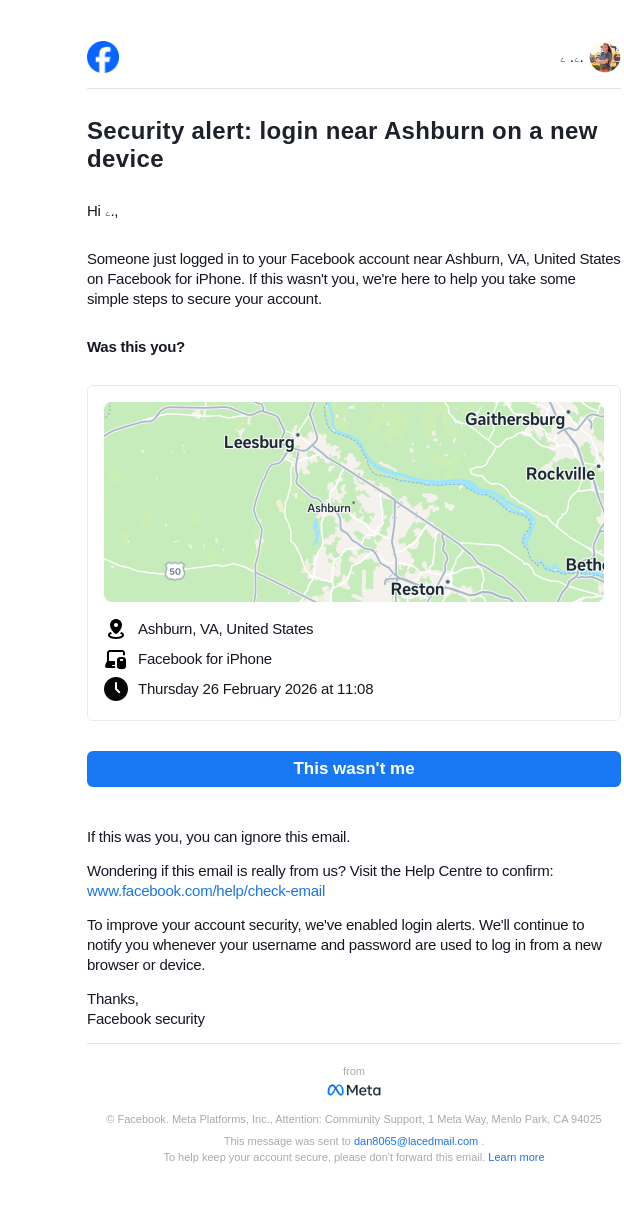The height and width of the screenshot is (1213, 624).
Task: Click the Meta logo in footer
Action: coord(354,1090)
